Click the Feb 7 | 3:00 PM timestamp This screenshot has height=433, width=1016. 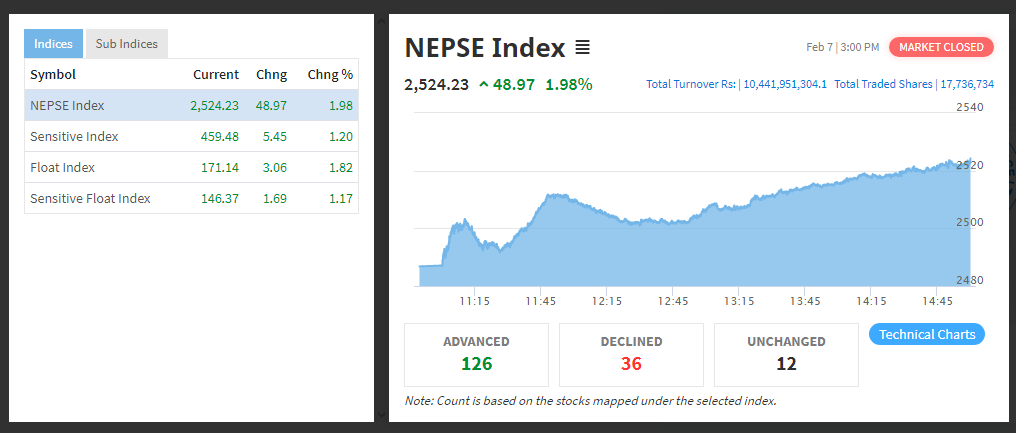tap(842, 47)
